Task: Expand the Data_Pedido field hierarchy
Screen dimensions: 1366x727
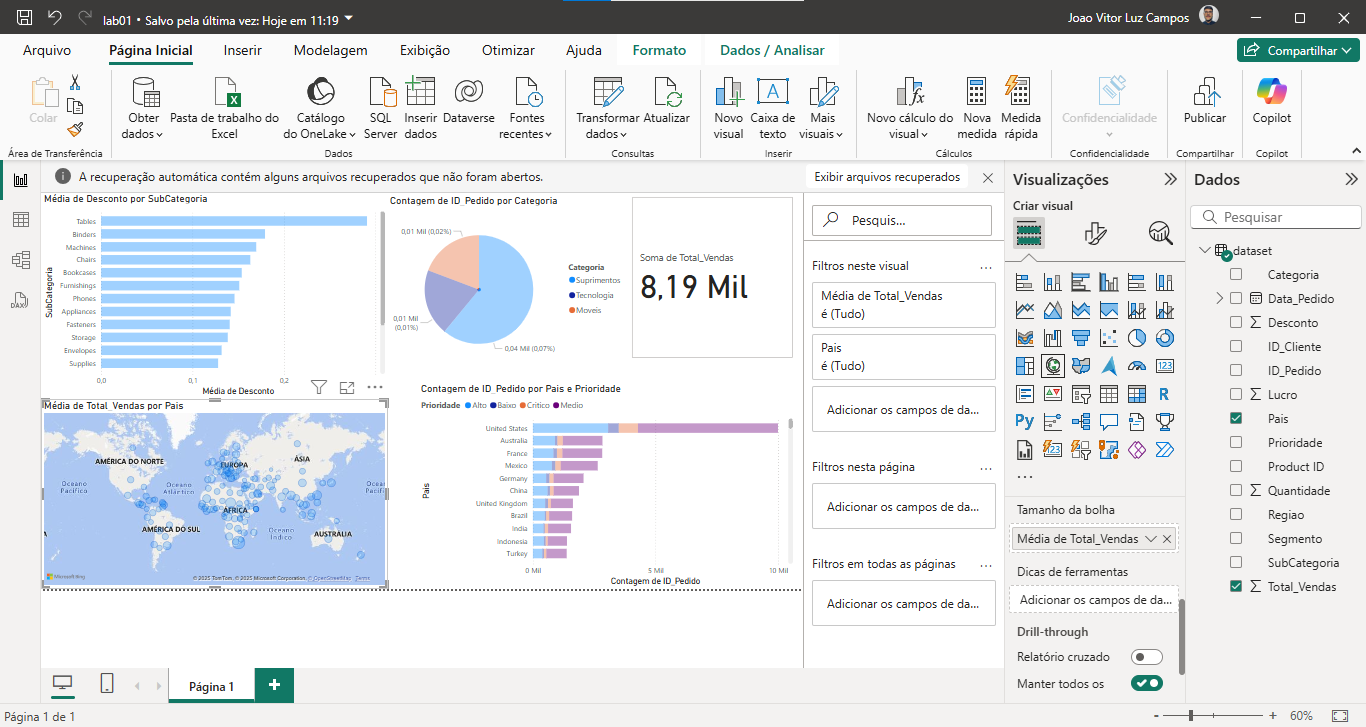Action: point(1220,298)
